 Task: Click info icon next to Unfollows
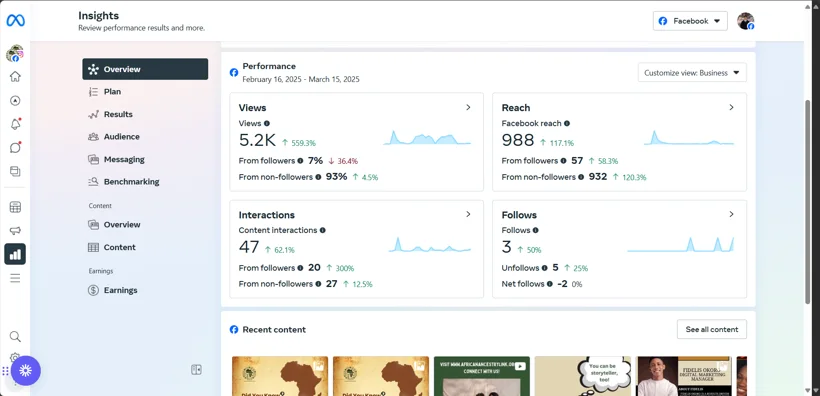tap(544, 268)
